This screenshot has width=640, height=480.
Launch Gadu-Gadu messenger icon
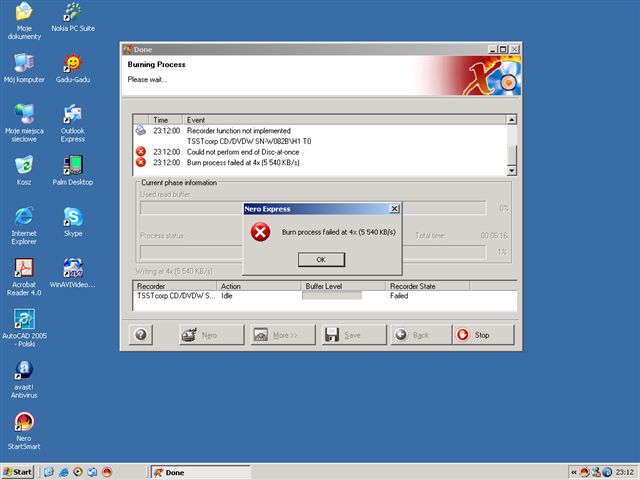click(73, 68)
